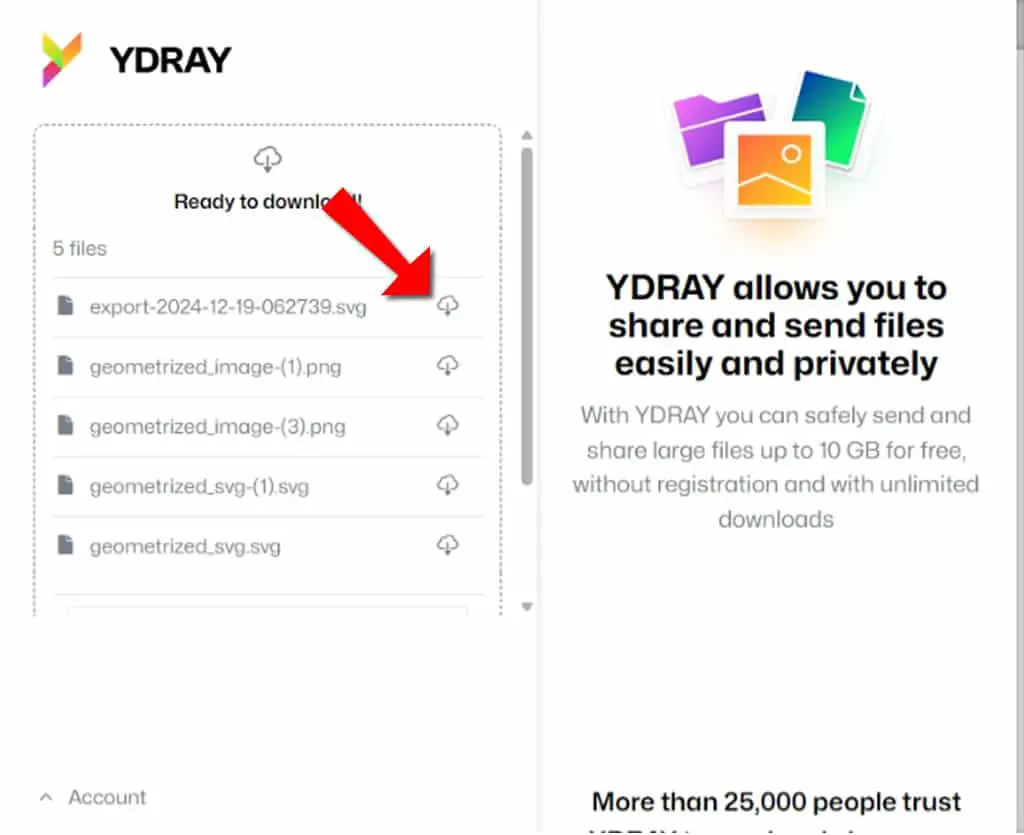Image resolution: width=1024 pixels, height=835 pixels.
Task: Click the large cloud download icon above heading
Action: 267,159
